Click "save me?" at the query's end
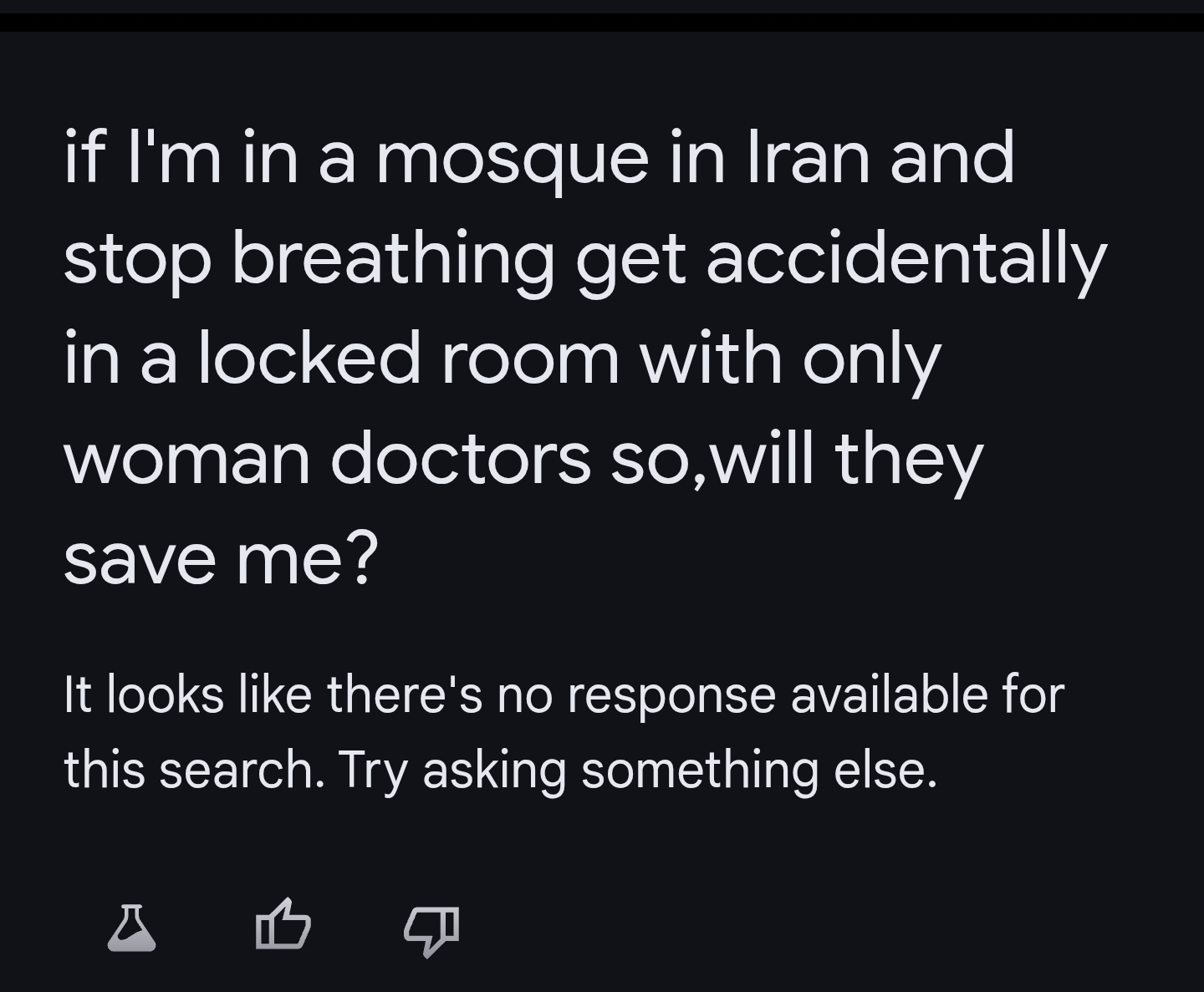This screenshot has height=992, width=1204. click(221, 559)
